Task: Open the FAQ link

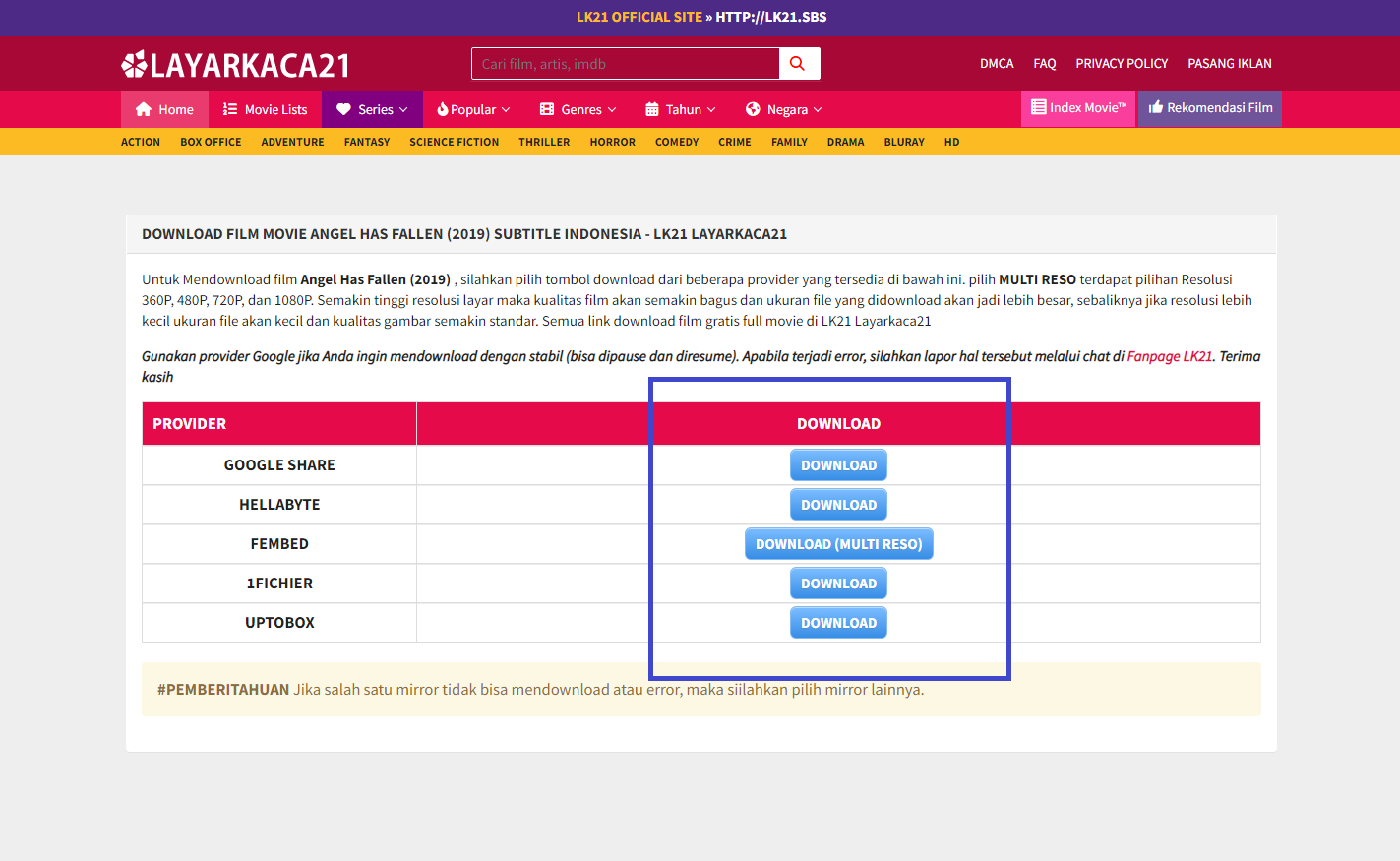Action: [x=1045, y=63]
